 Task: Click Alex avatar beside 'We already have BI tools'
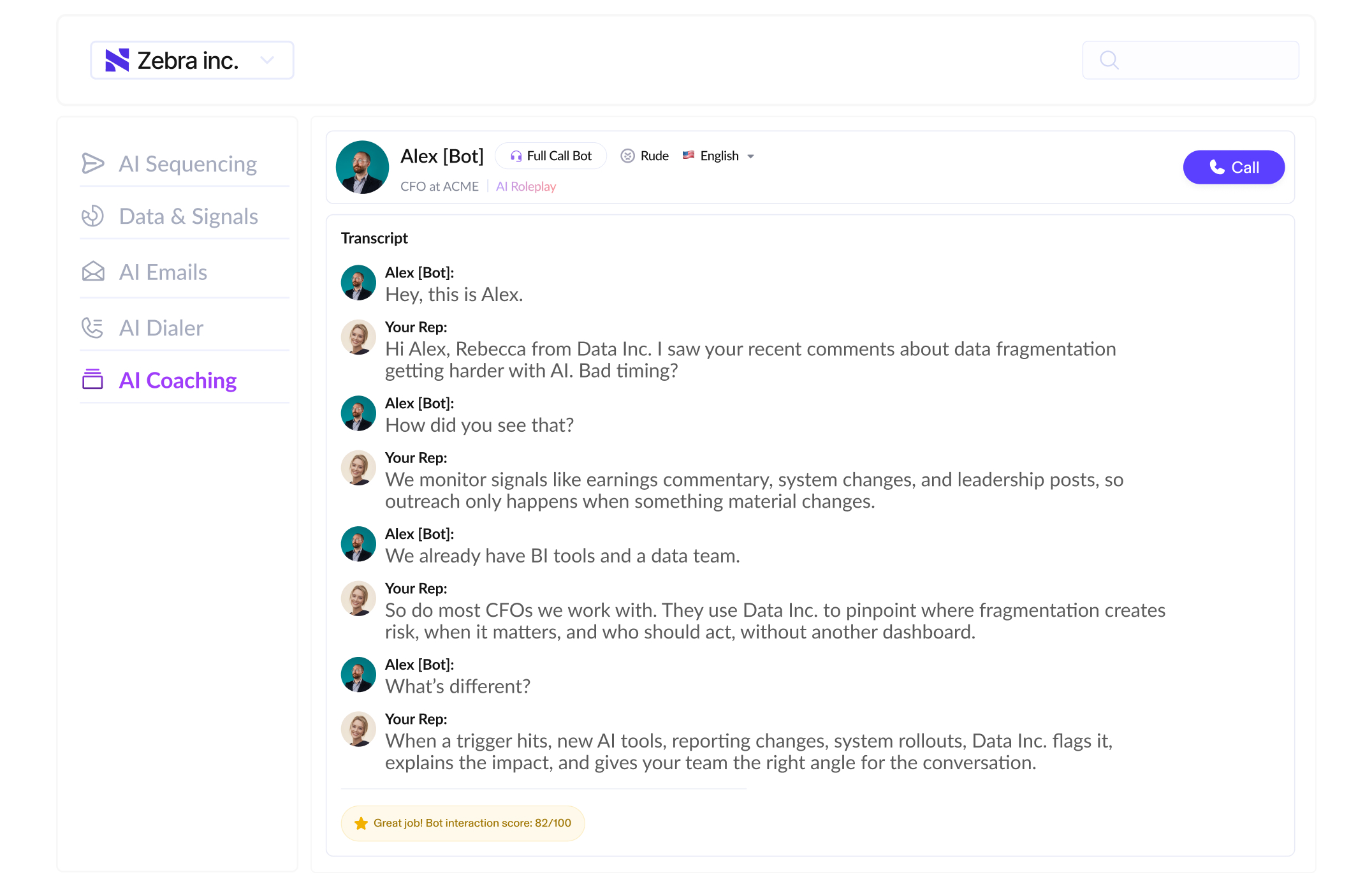pos(358,544)
